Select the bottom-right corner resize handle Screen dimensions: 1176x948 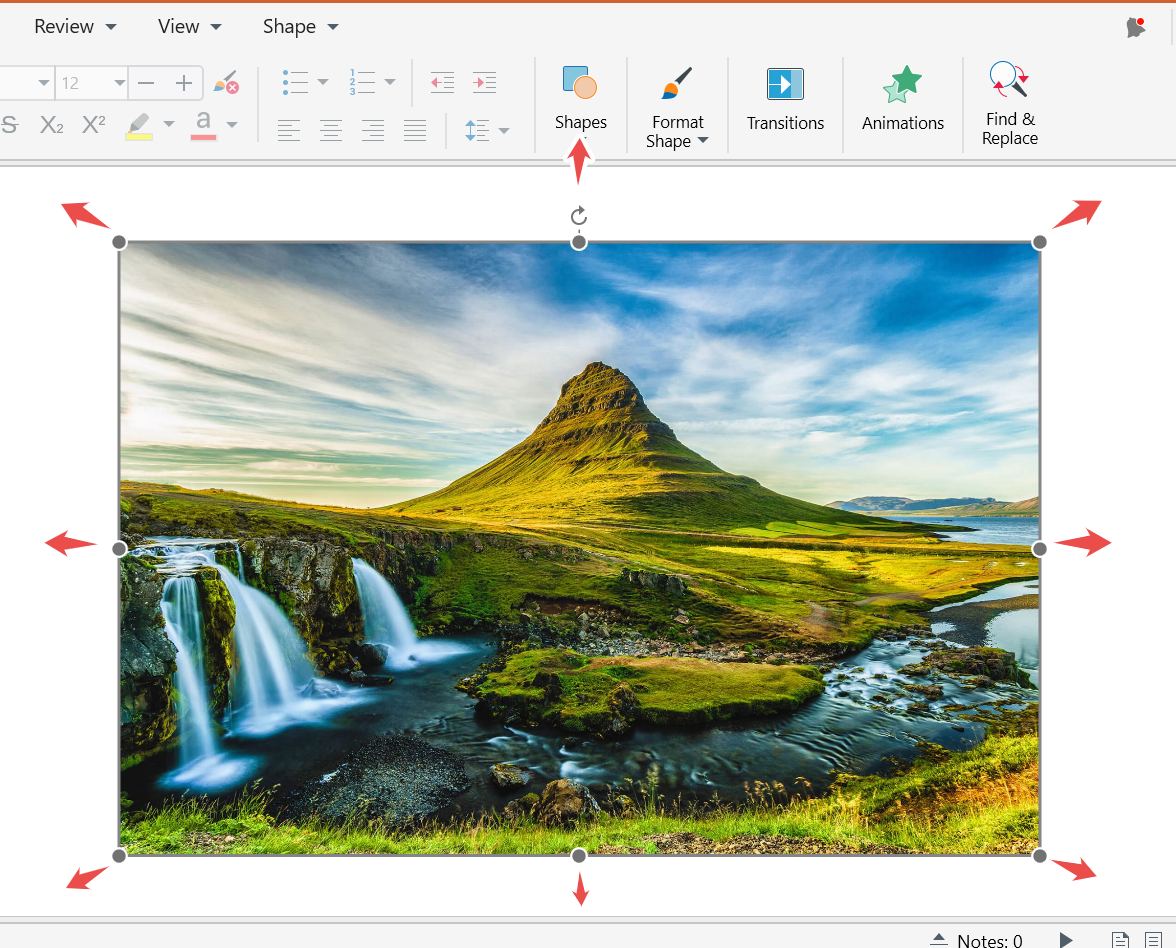click(1040, 856)
